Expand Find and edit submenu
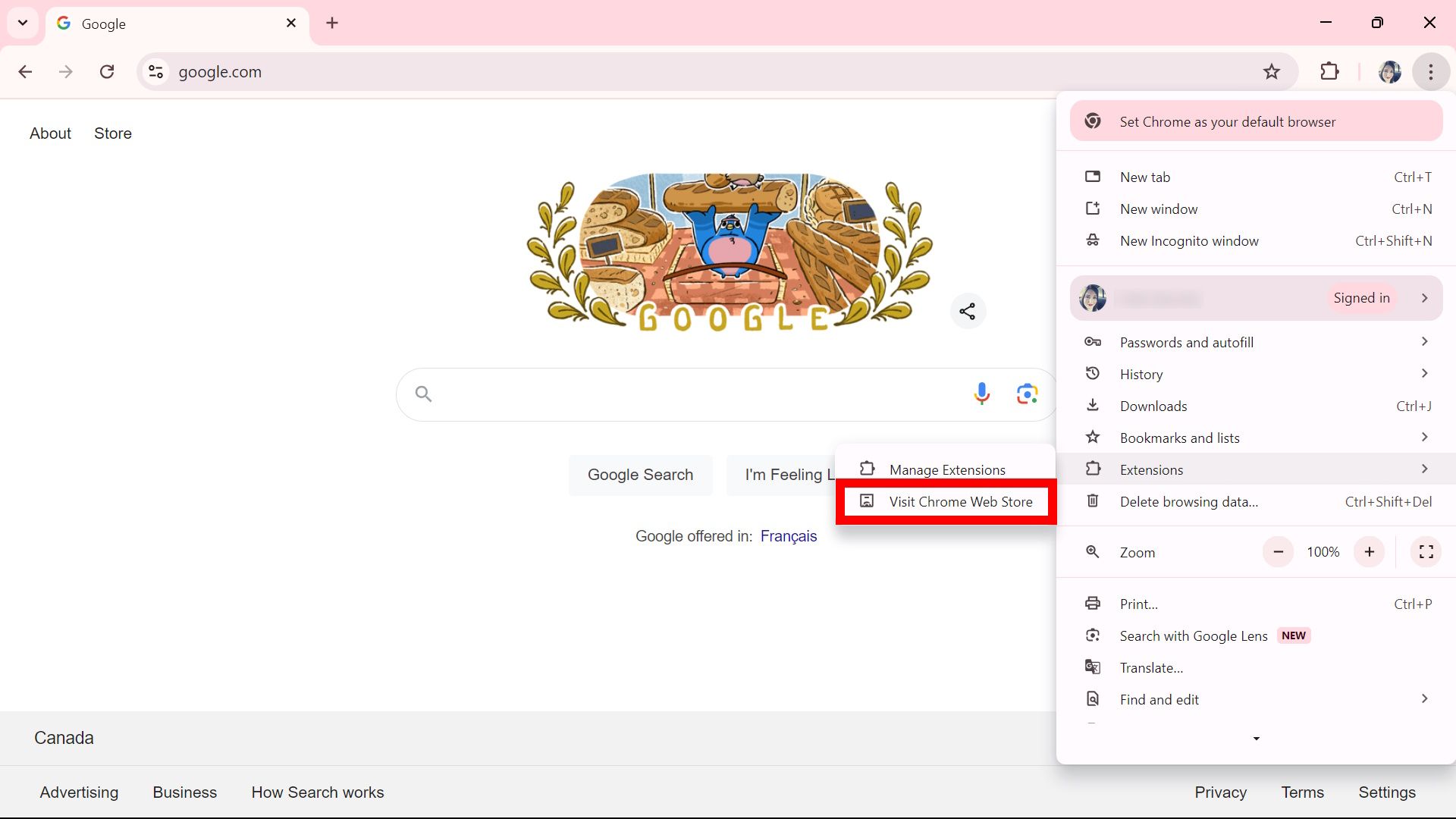Image resolution: width=1456 pixels, height=819 pixels. 1256,699
